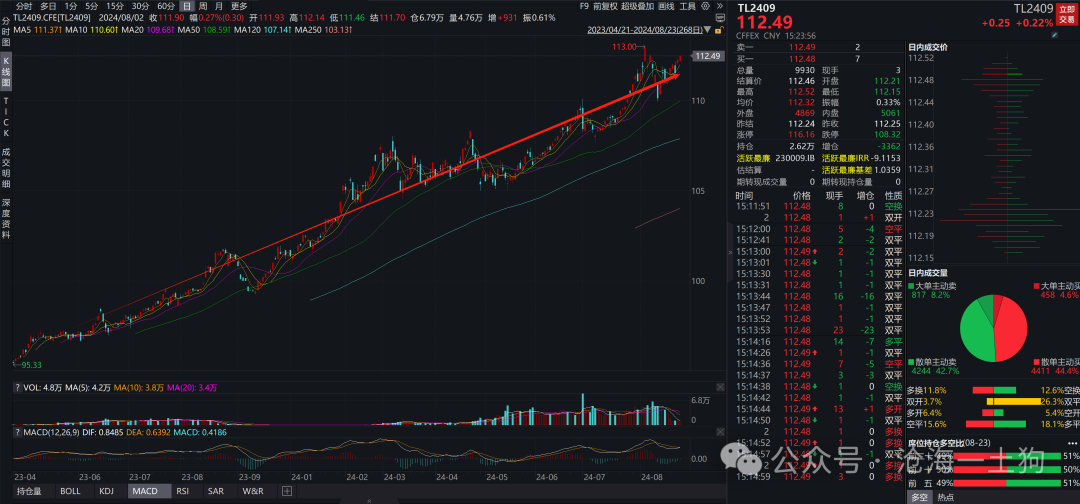Screen dimensions: 1080x504
Task: Click the F9 shortcut button
Action: tap(584, 6)
